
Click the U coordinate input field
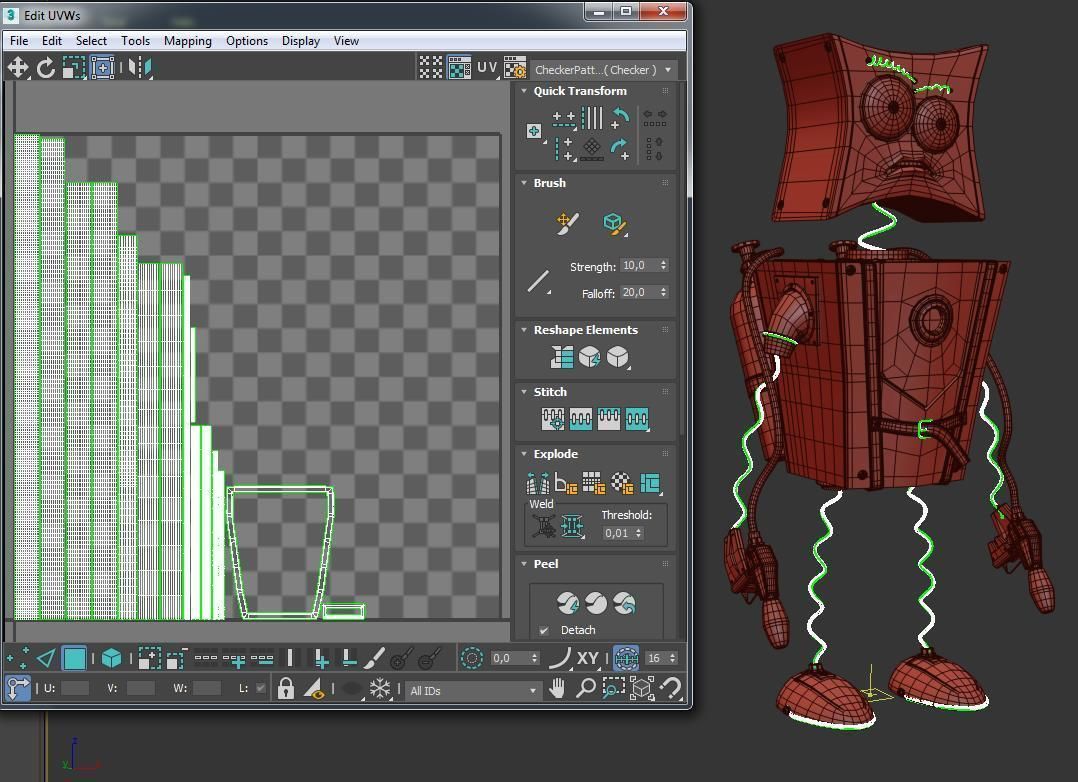(x=75, y=688)
